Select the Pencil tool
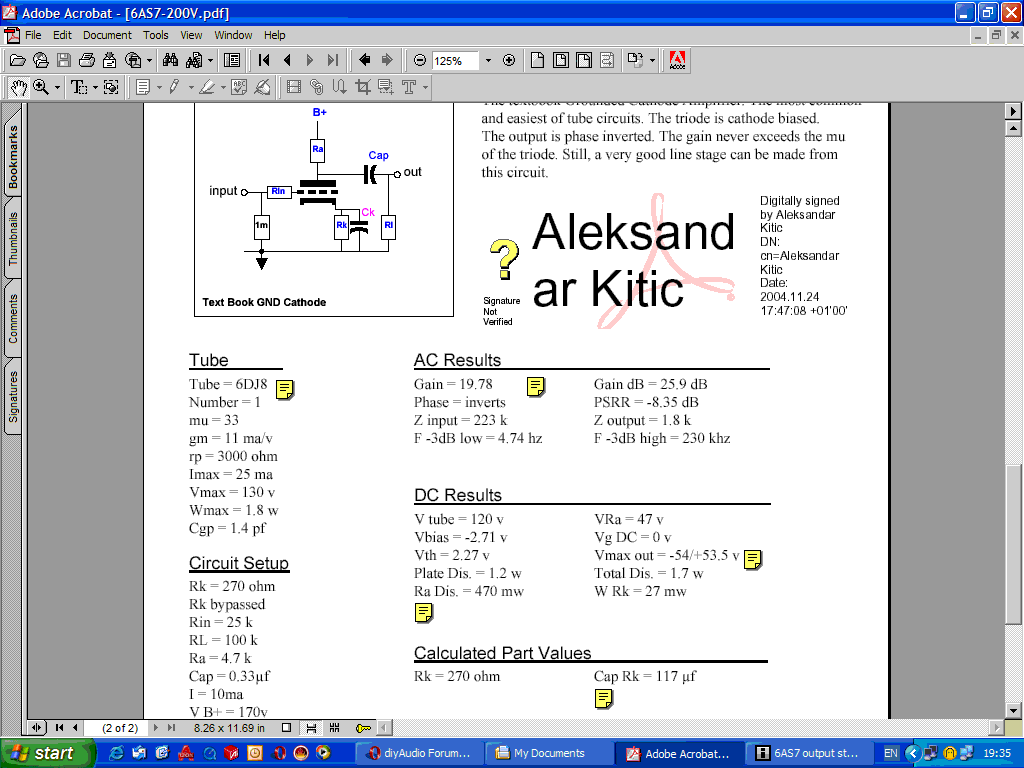1024x768 pixels. 174,87
